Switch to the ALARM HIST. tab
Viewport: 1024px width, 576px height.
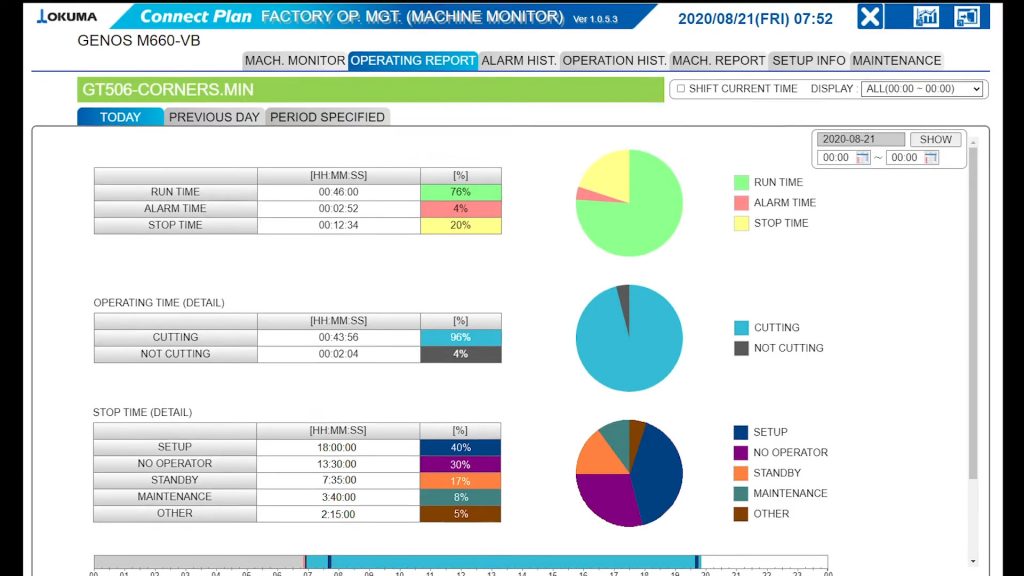coord(518,61)
